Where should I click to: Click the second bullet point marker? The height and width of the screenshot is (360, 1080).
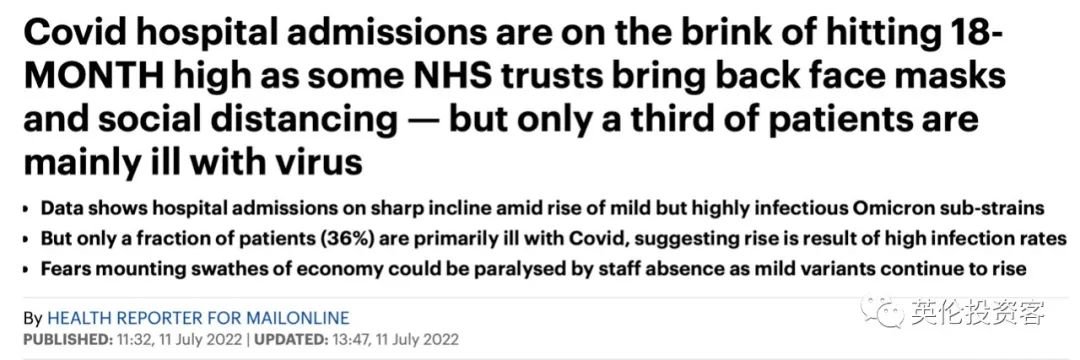click(x=25, y=239)
